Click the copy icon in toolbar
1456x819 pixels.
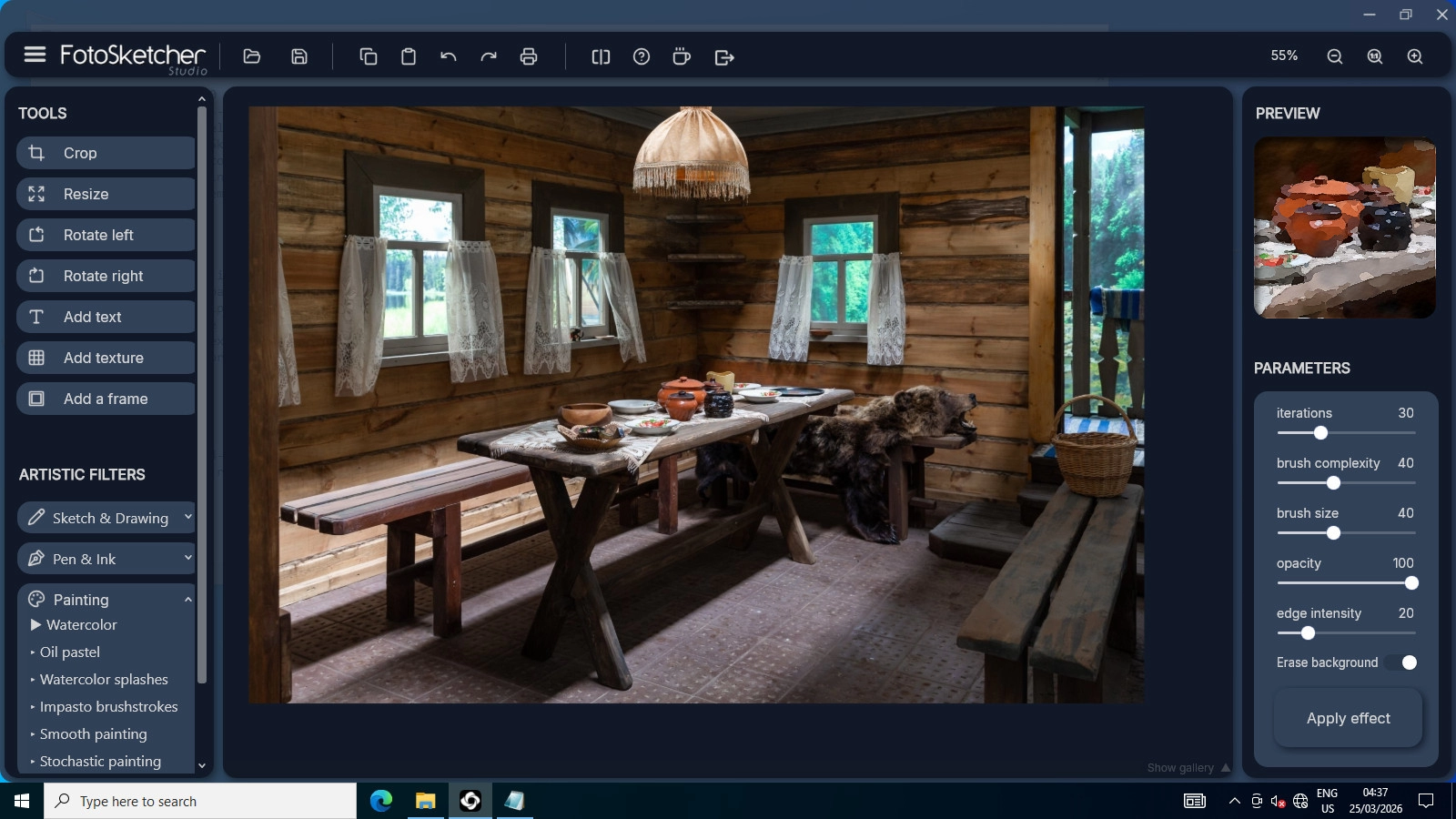click(369, 56)
